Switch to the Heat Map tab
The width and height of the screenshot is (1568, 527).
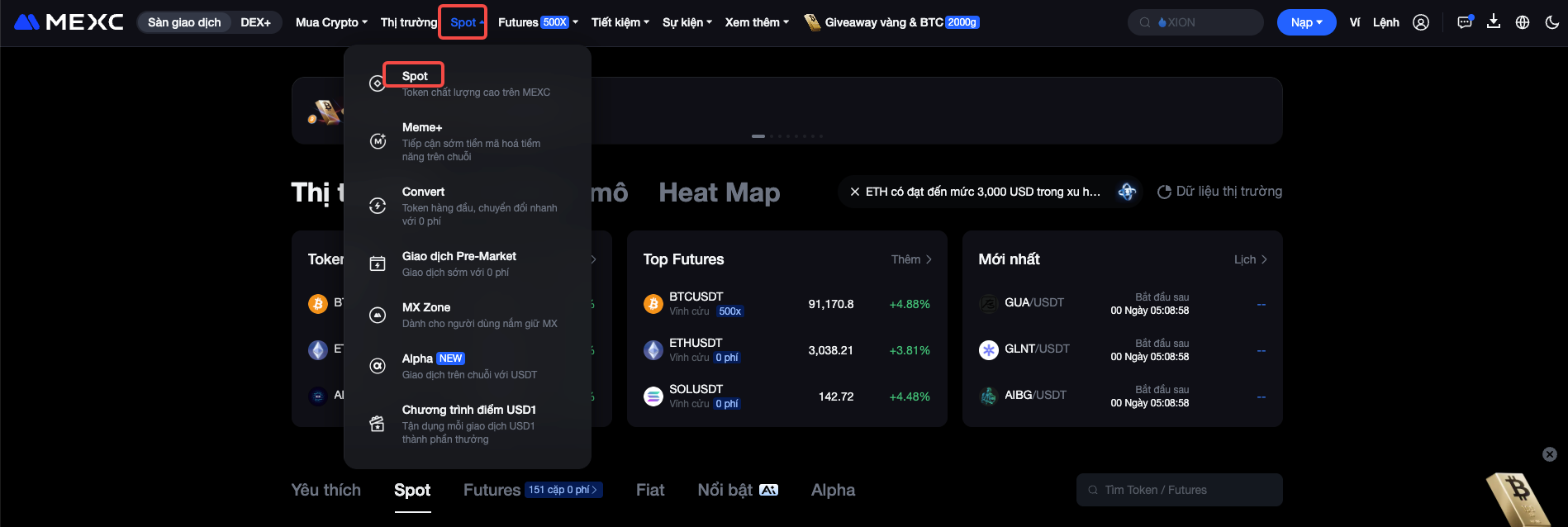(719, 192)
